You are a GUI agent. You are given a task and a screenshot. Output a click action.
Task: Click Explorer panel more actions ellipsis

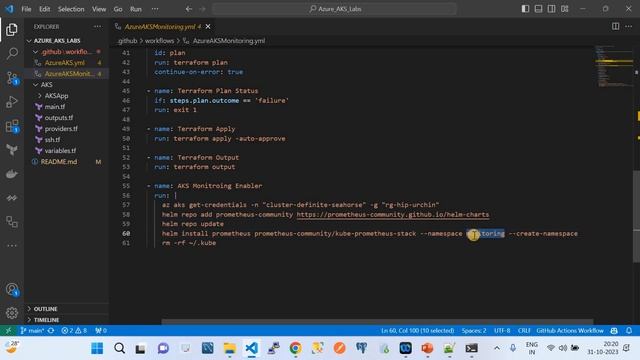click(x=97, y=27)
